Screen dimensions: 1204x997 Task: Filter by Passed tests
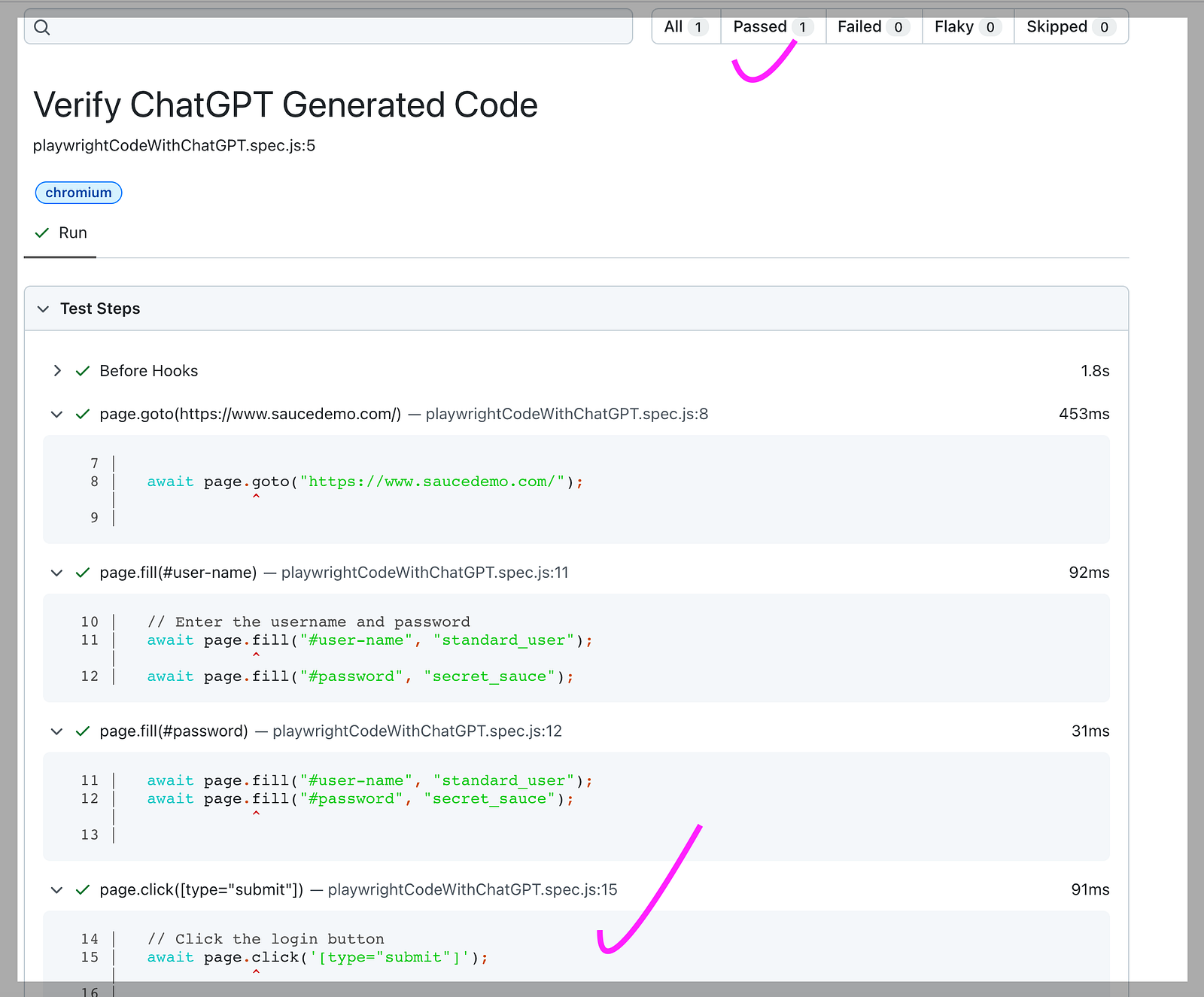pos(773,27)
